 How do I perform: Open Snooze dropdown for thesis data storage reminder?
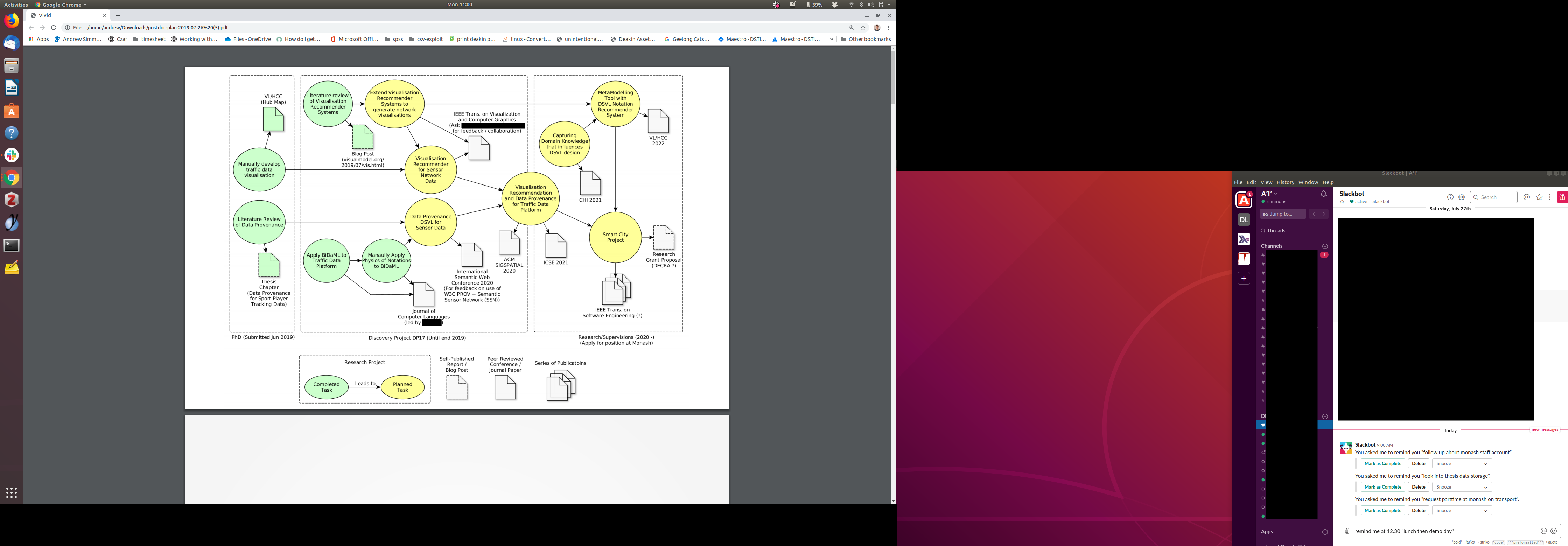click(1462, 487)
